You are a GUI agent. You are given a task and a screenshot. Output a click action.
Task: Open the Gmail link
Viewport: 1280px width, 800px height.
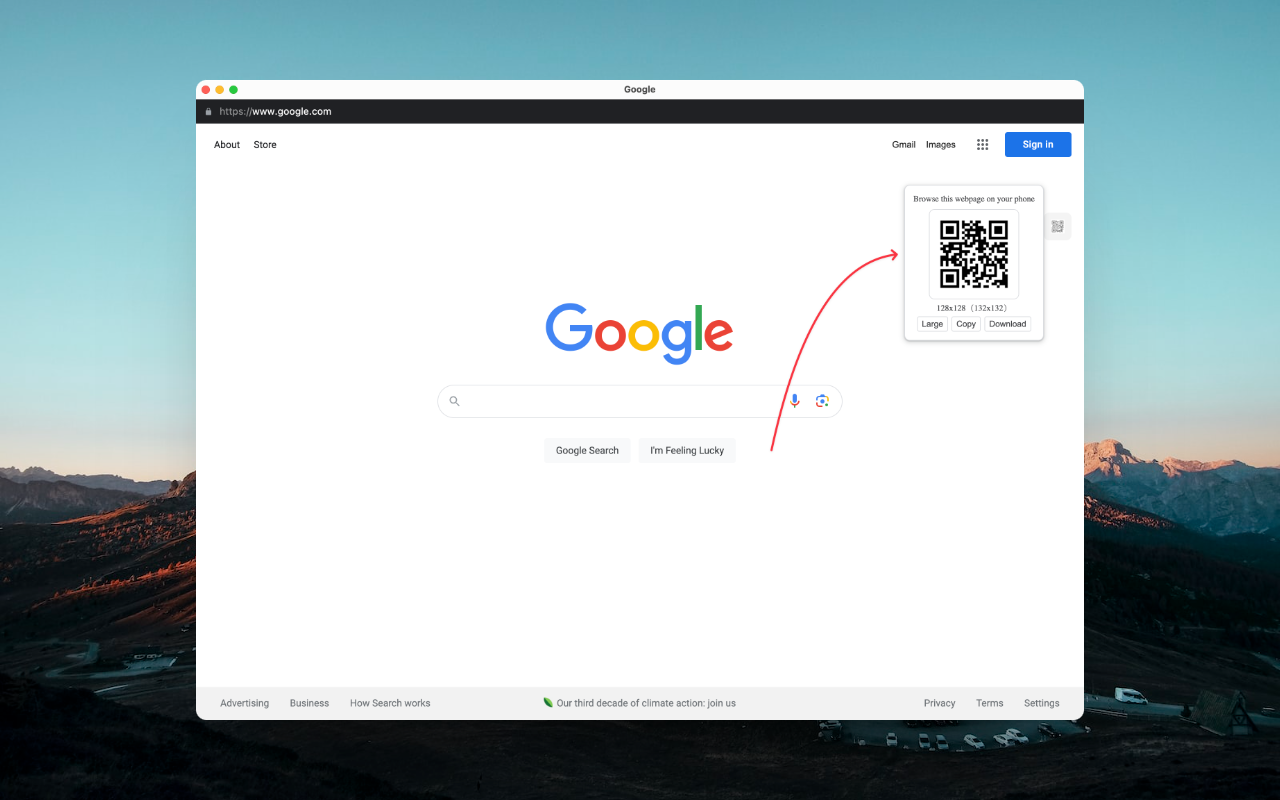(x=904, y=145)
